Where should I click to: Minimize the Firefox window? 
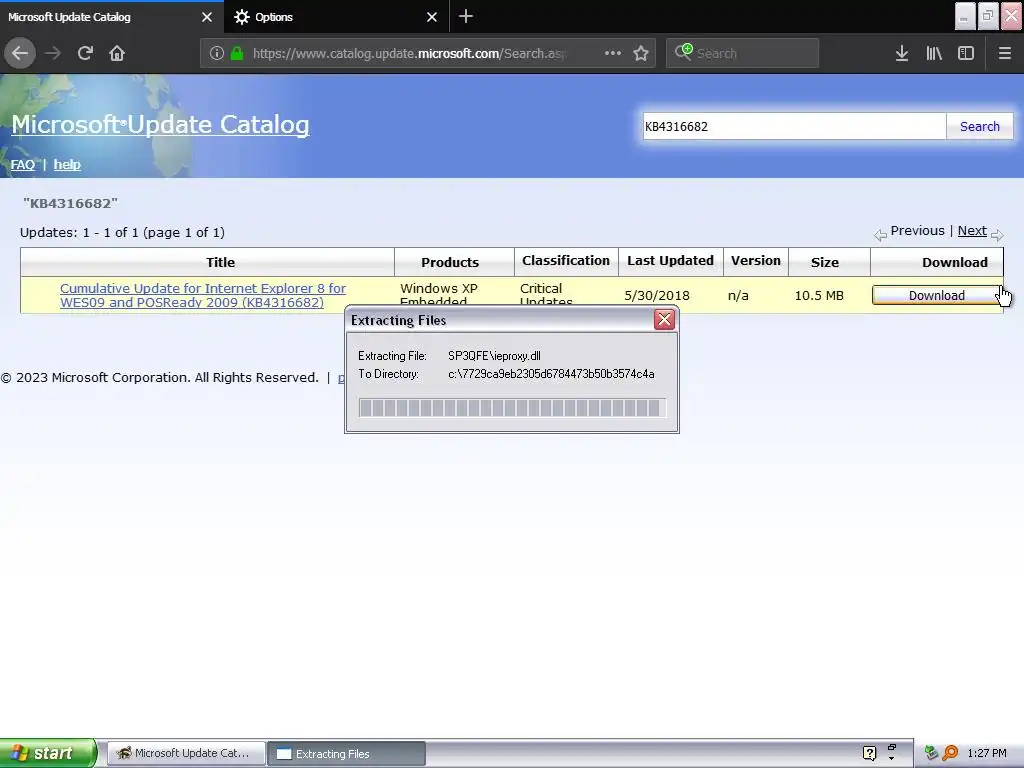pyautogui.click(x=965, y=16)
